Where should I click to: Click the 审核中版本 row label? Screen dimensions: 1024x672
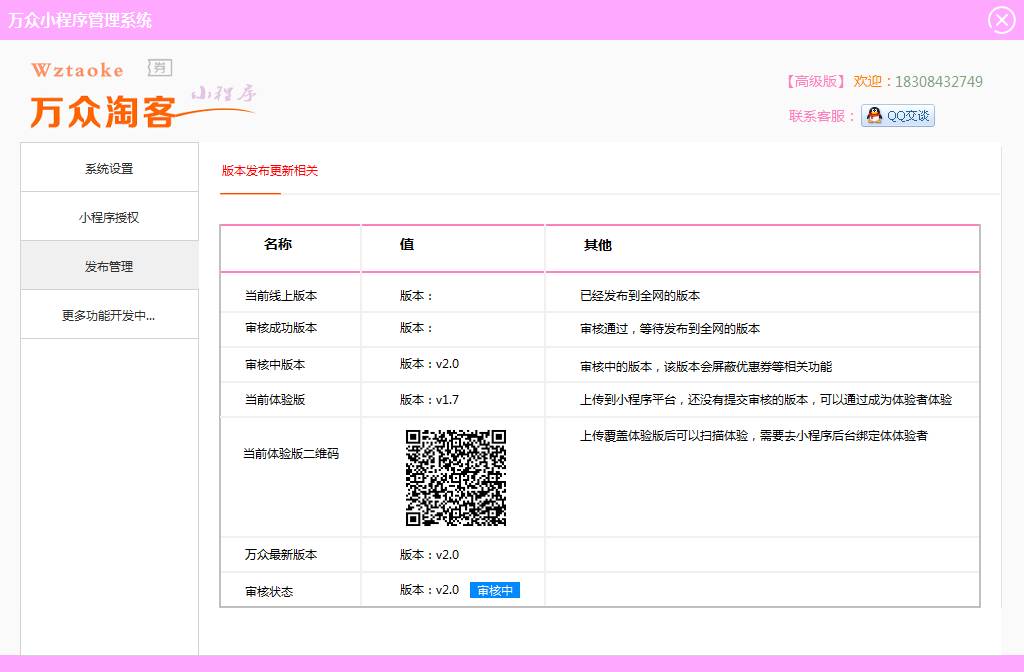tap(275, 364)
